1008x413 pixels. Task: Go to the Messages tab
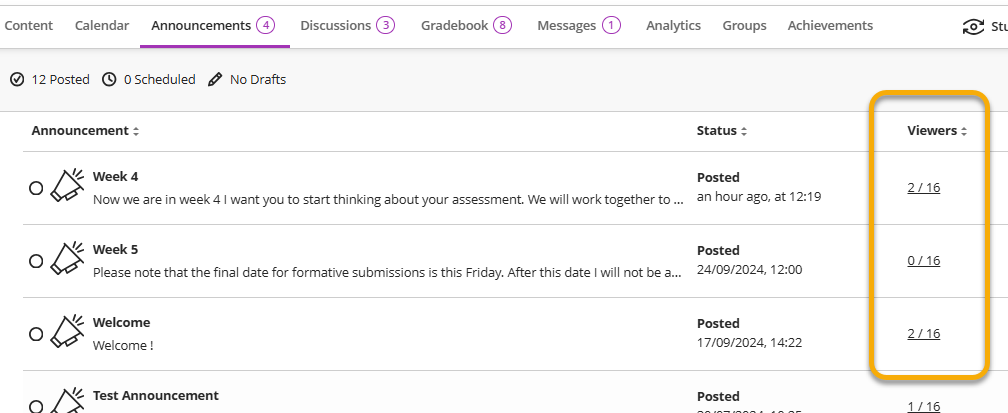pyautogui.click(x=578, y=26)
